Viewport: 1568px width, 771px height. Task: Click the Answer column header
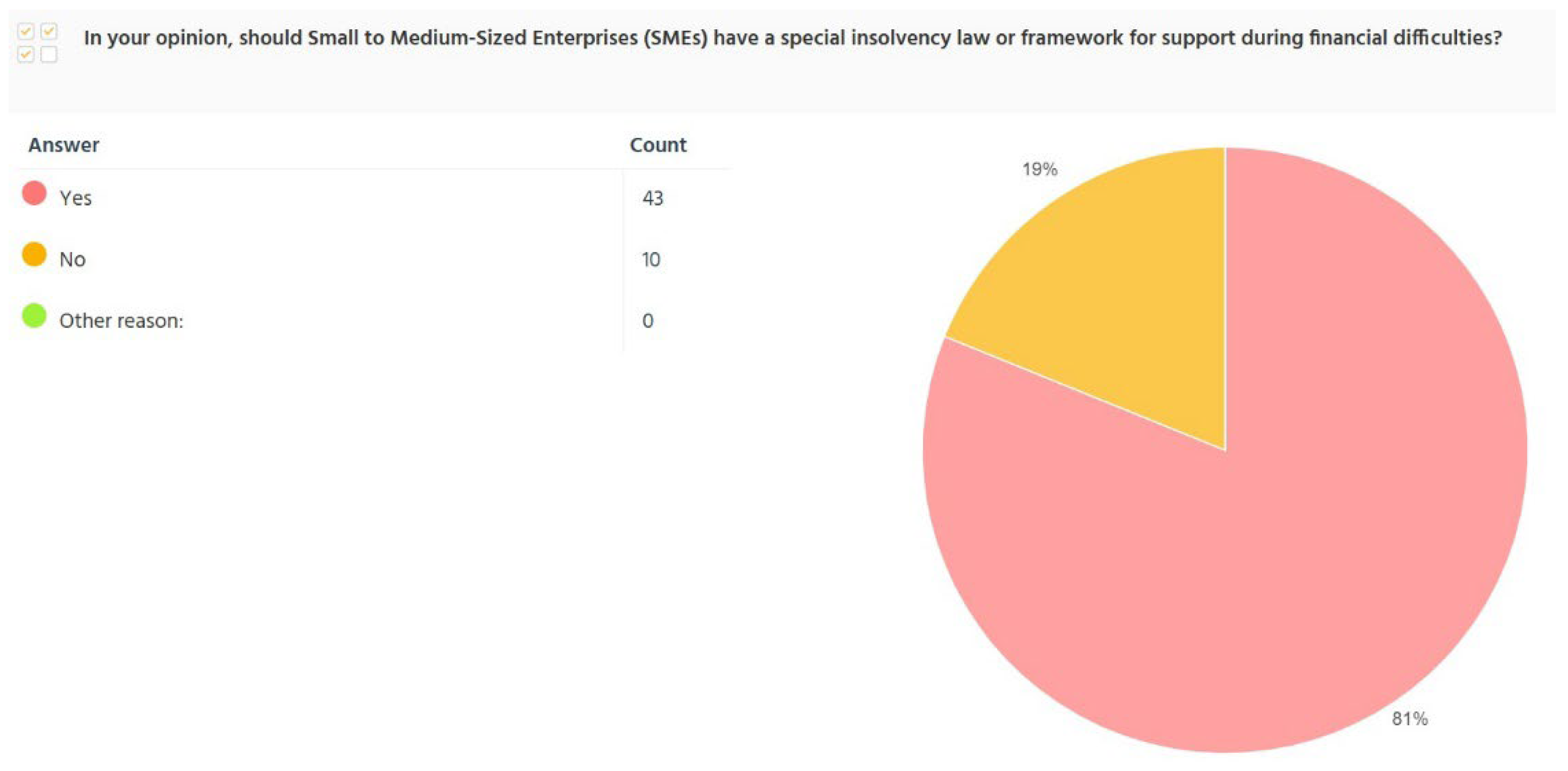tap(63, 145)
